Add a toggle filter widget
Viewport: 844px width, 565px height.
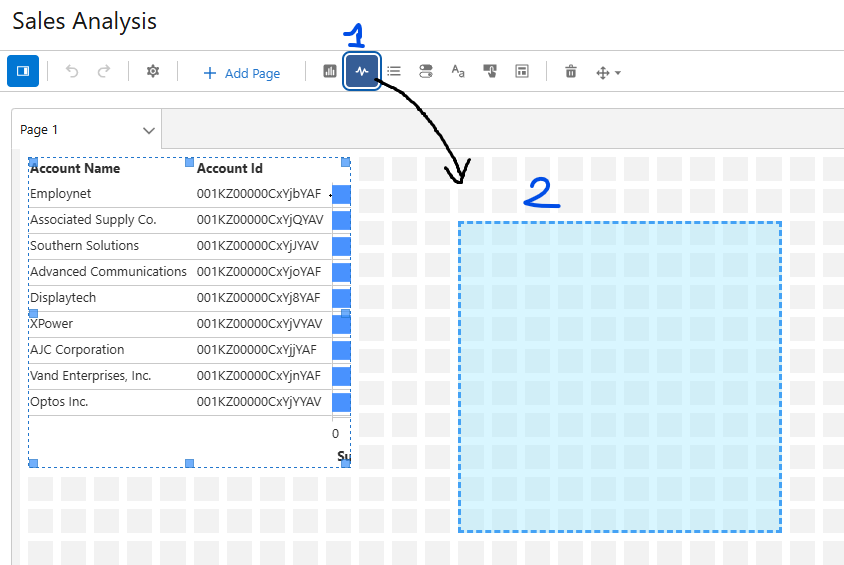click(x=426, y=72)
